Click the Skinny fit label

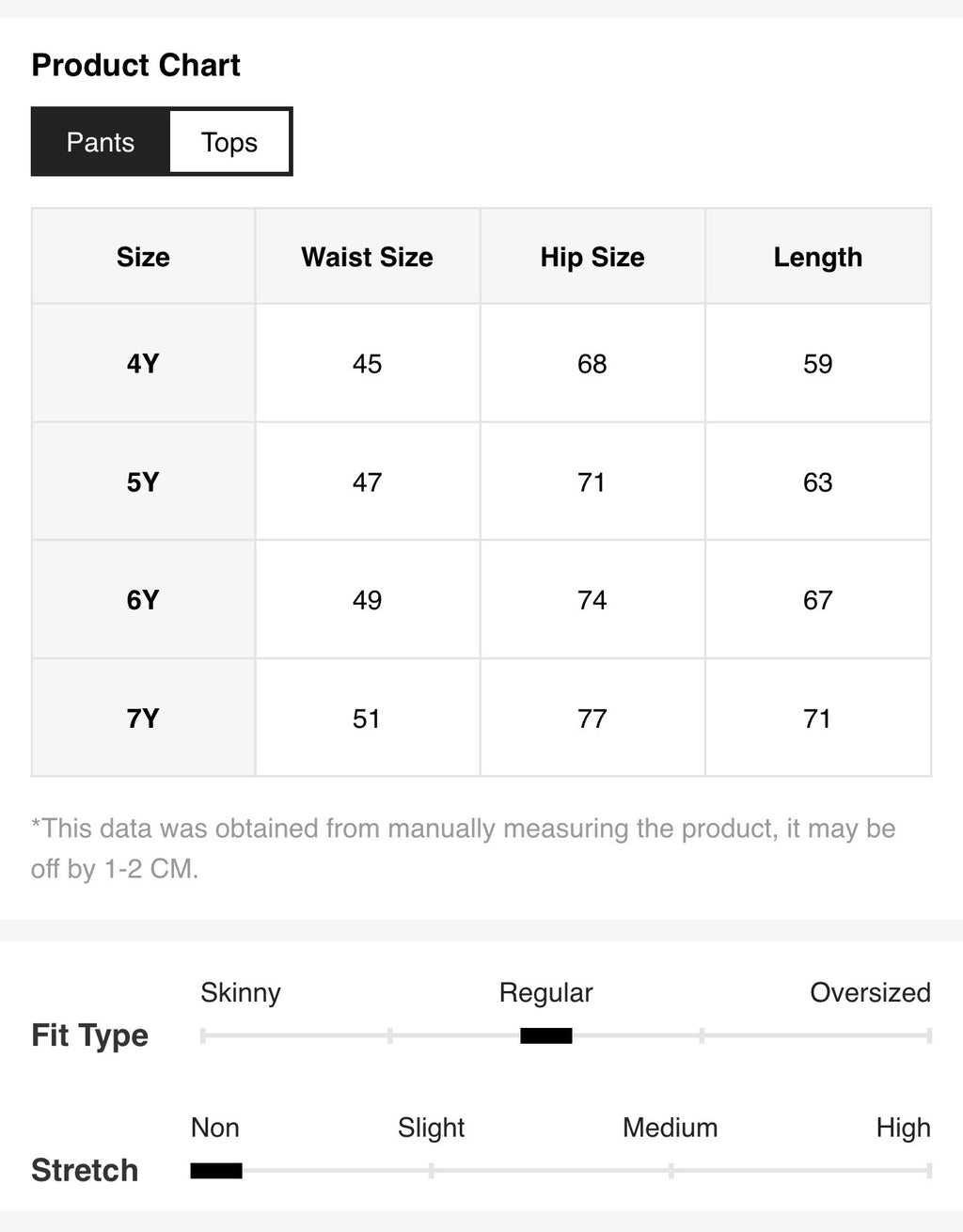click(241, 993)
